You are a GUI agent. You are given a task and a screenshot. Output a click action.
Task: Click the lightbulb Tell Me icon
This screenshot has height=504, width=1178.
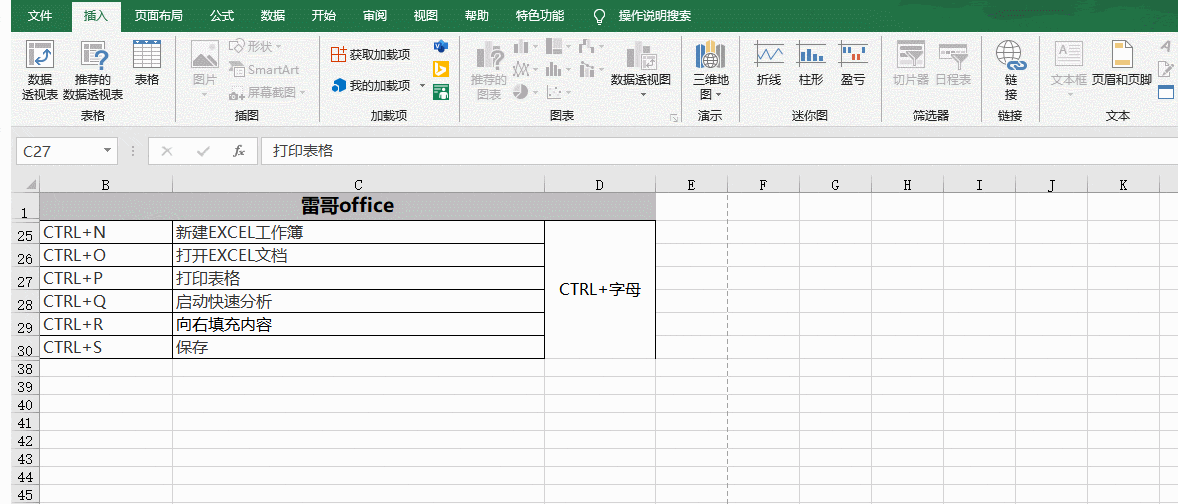tap(599, 16)
